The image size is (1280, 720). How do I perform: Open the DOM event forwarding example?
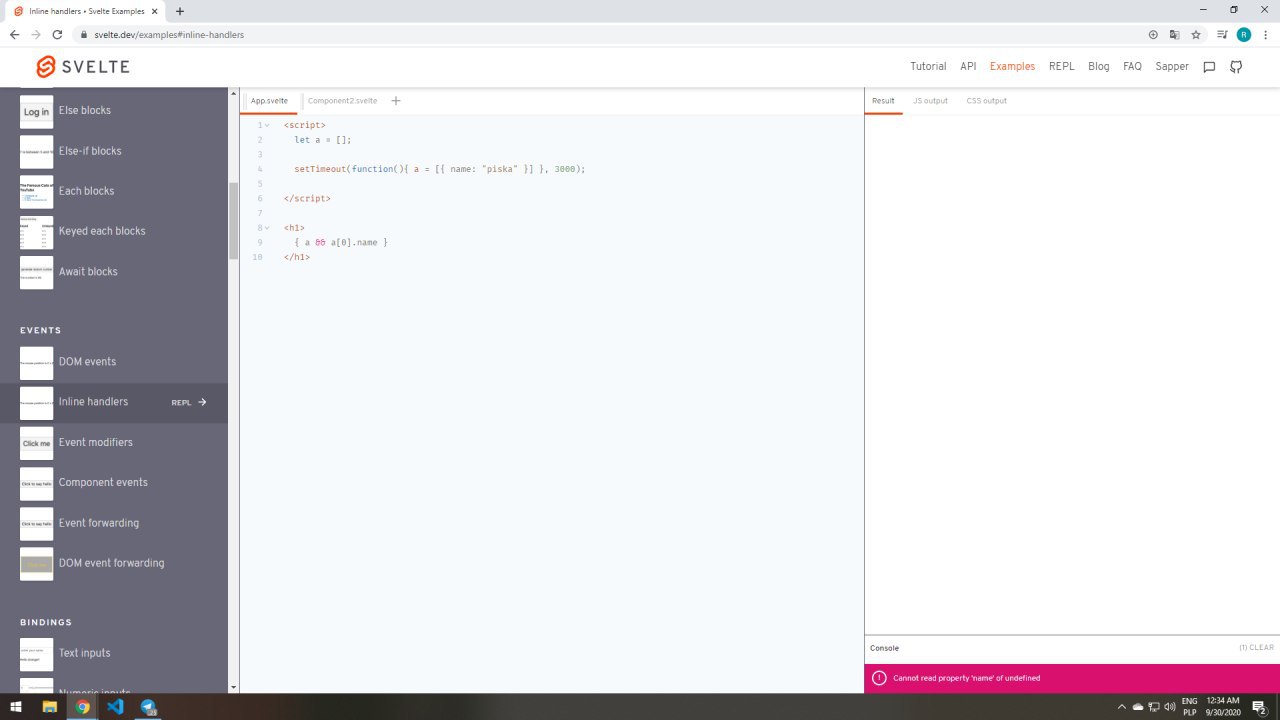click(x=114, y=563)
